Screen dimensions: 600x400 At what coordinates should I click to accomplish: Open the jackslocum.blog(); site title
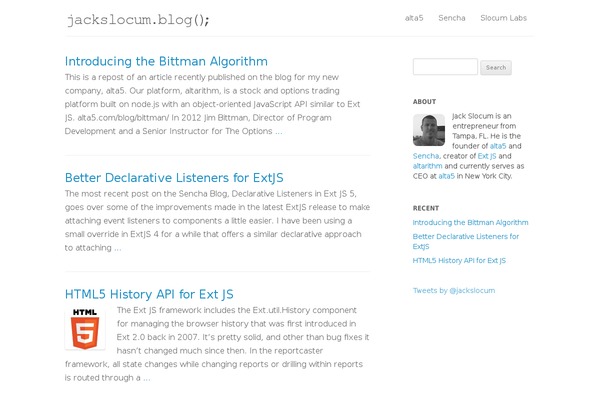pos(138,20)
